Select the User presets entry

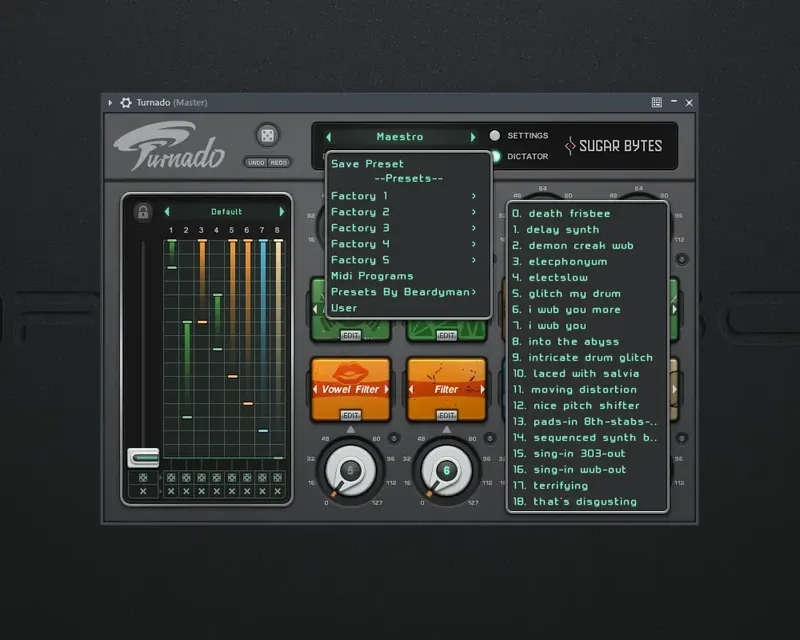click(408, 308)
